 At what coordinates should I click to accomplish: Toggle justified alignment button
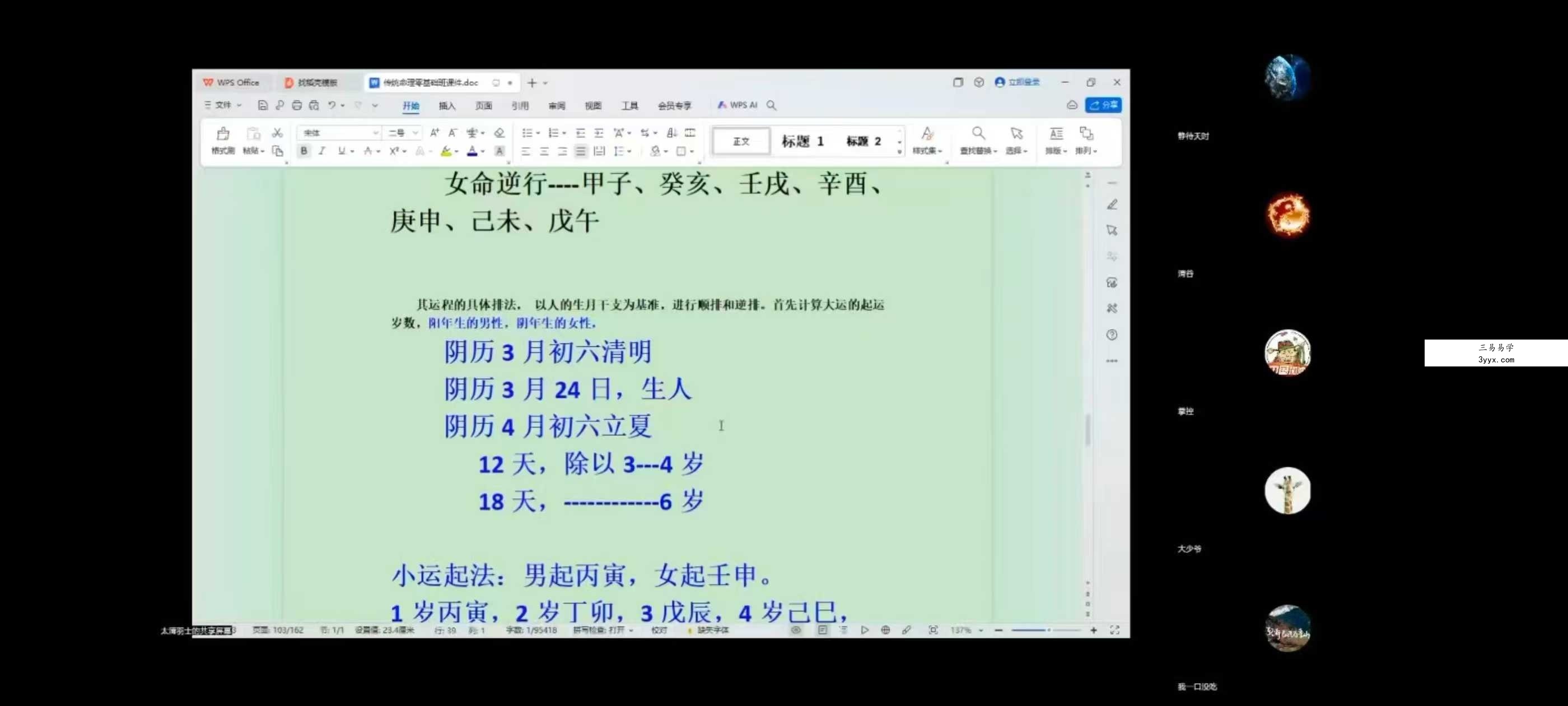coord(581,151)
